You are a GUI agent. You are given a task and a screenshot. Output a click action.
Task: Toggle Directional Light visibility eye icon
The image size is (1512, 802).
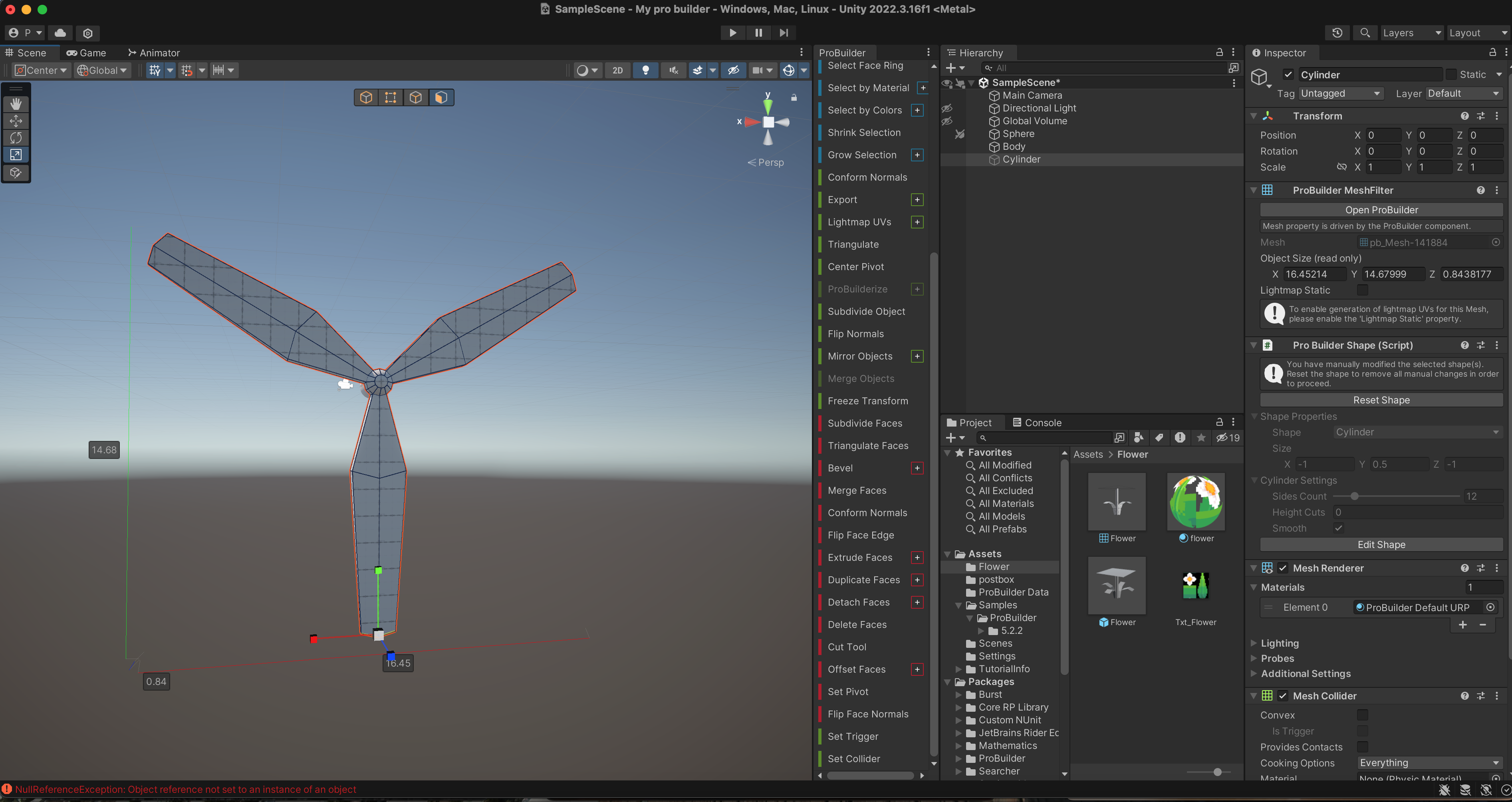point(947,109)
